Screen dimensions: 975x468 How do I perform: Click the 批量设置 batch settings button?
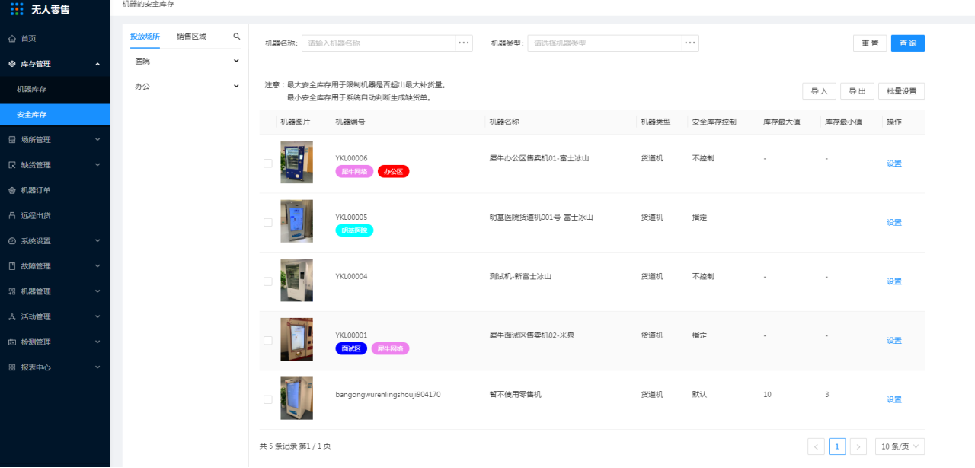[902, 91]
